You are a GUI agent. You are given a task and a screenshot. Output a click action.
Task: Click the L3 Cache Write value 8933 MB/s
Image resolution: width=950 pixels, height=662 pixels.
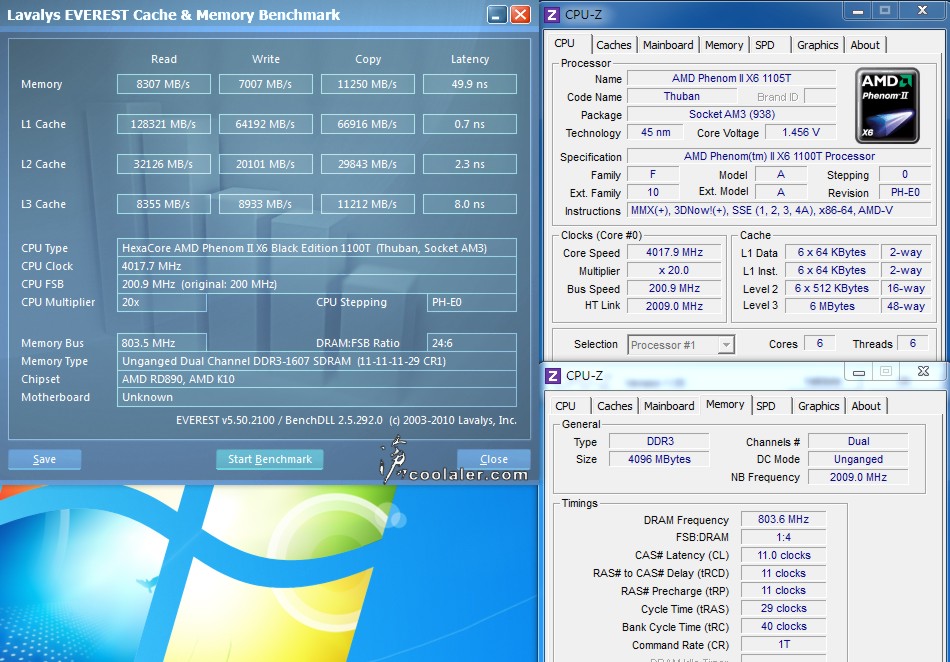[265, 204]
